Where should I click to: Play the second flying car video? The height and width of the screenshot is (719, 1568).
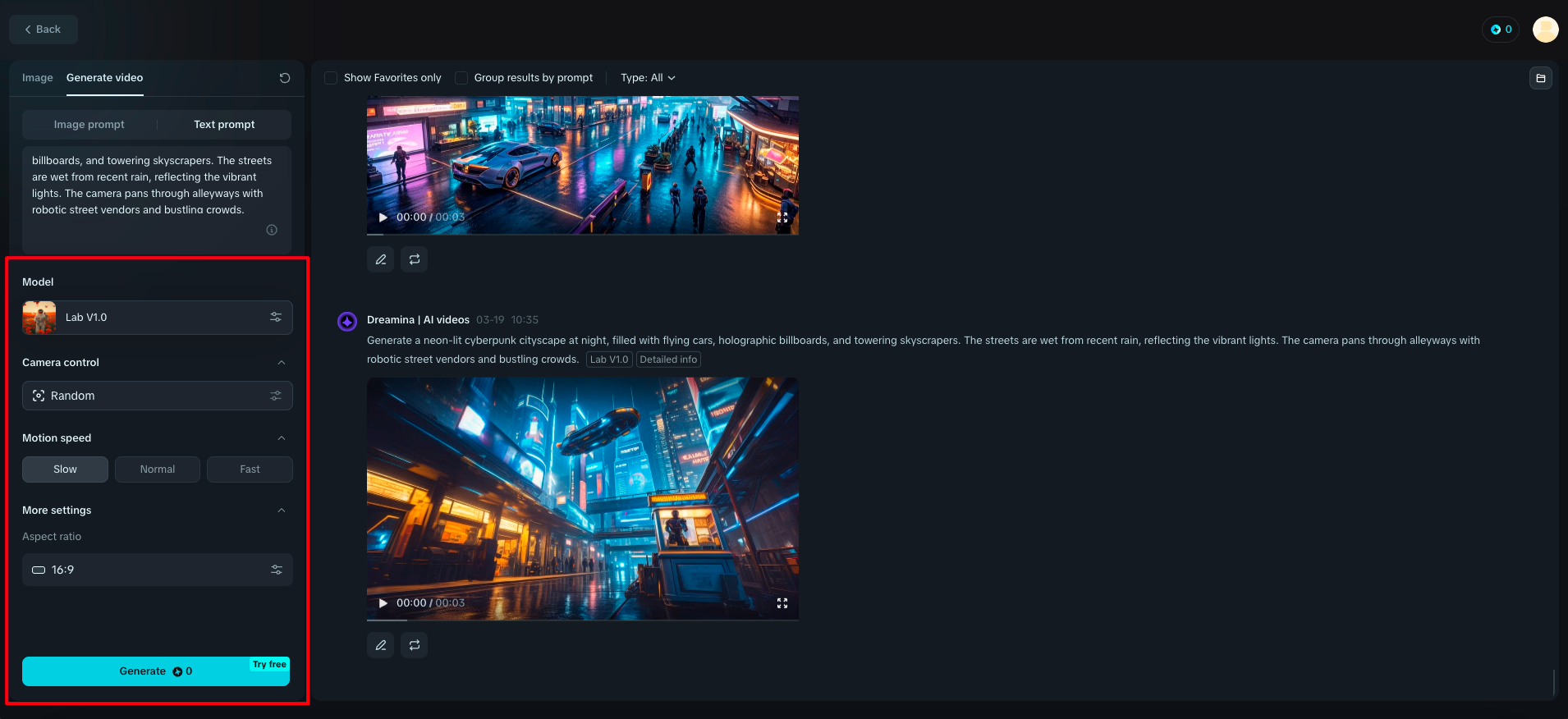tap(383, 603)
